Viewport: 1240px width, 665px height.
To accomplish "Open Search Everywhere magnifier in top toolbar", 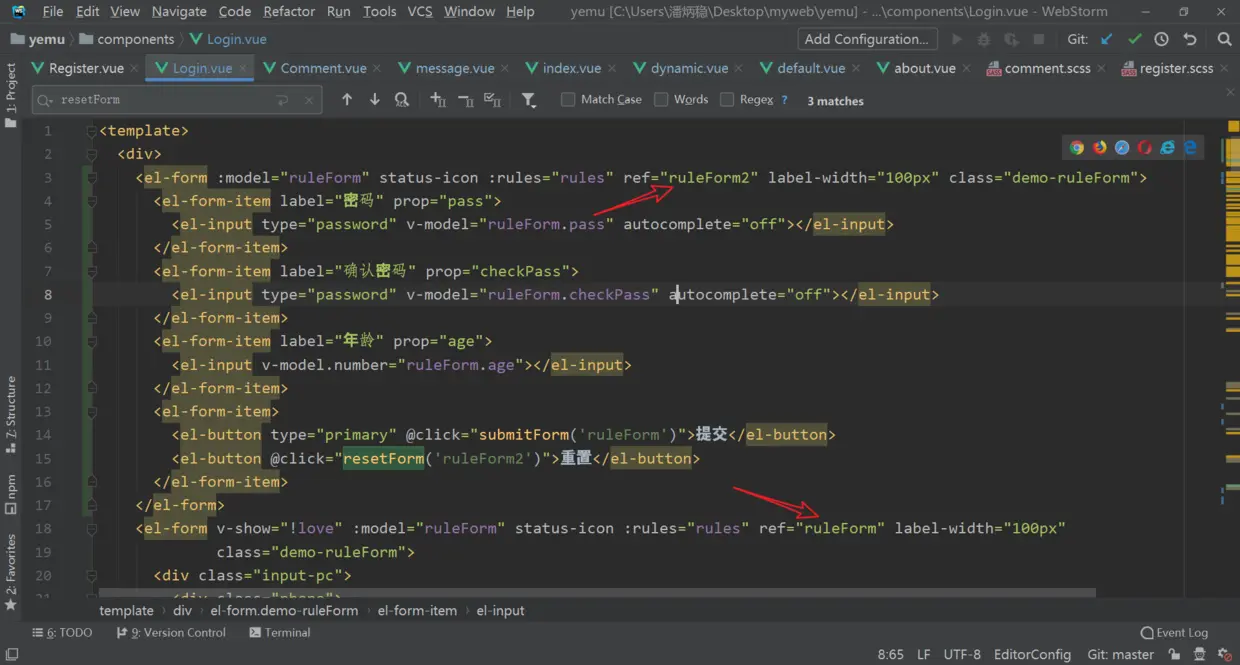I will pyautogui.click(x=1224, y=39).
